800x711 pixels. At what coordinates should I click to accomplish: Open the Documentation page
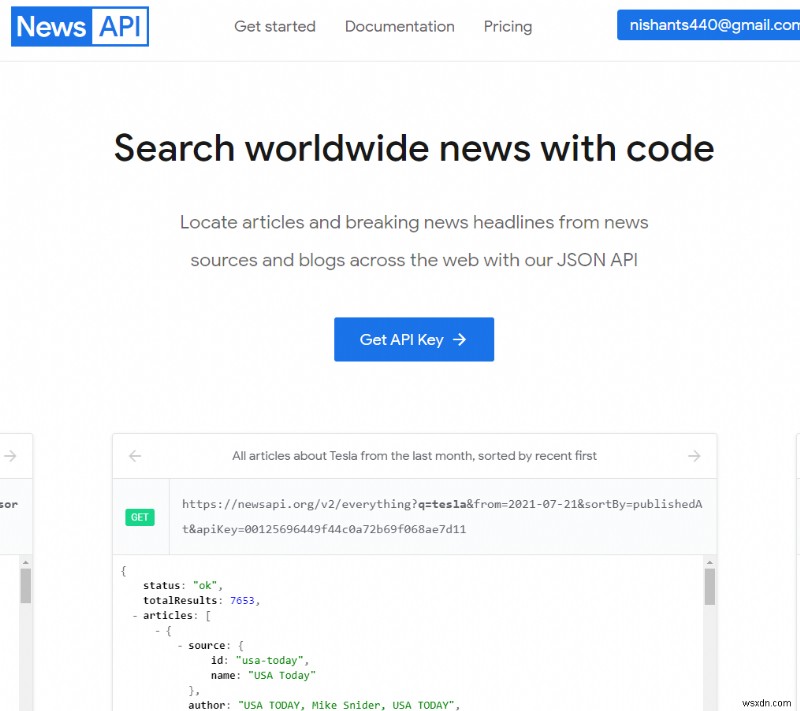click(400, 27)
